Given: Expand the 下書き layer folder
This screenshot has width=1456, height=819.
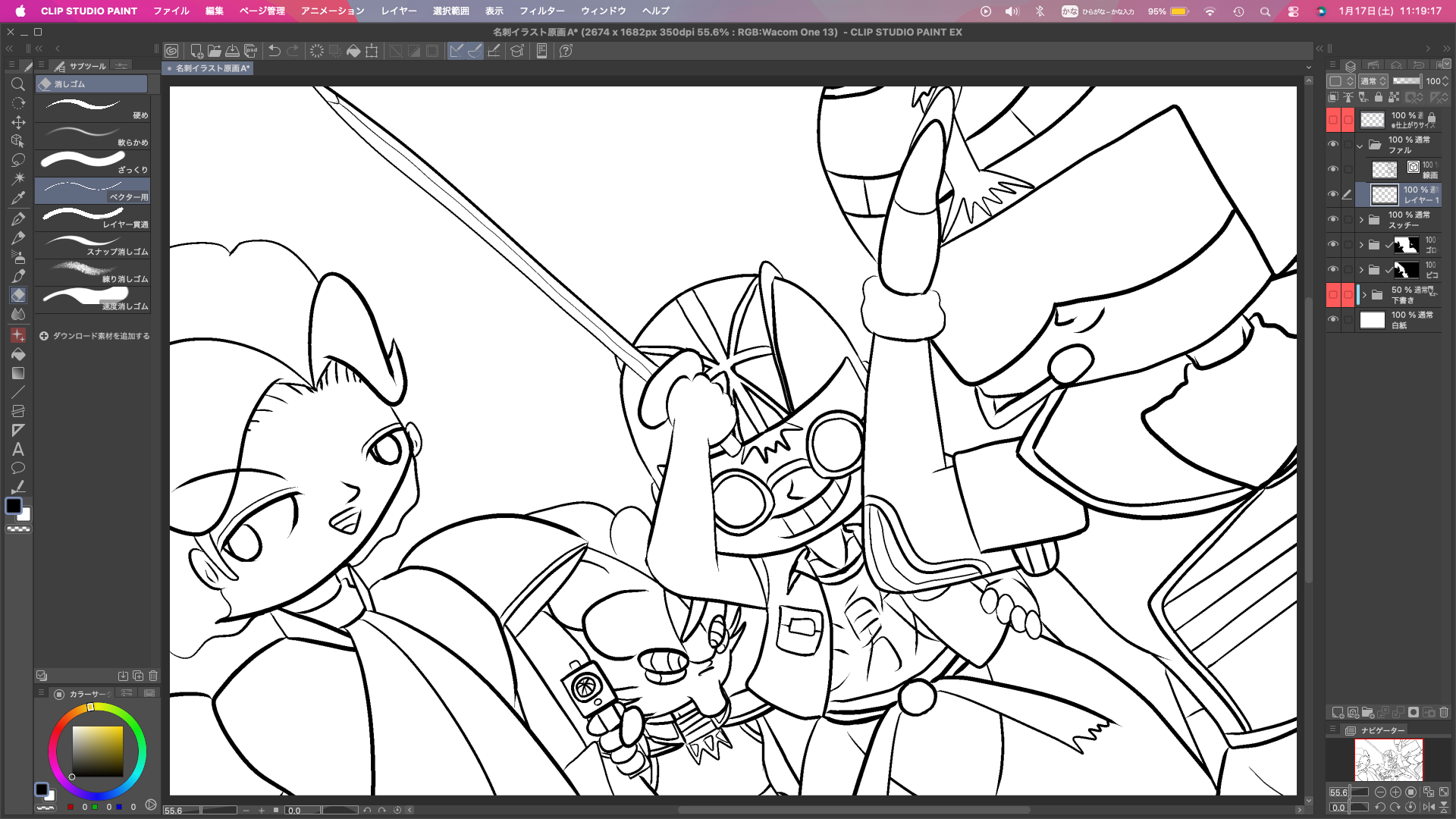Looking at the screenshot, I should tap(1364, 294).
